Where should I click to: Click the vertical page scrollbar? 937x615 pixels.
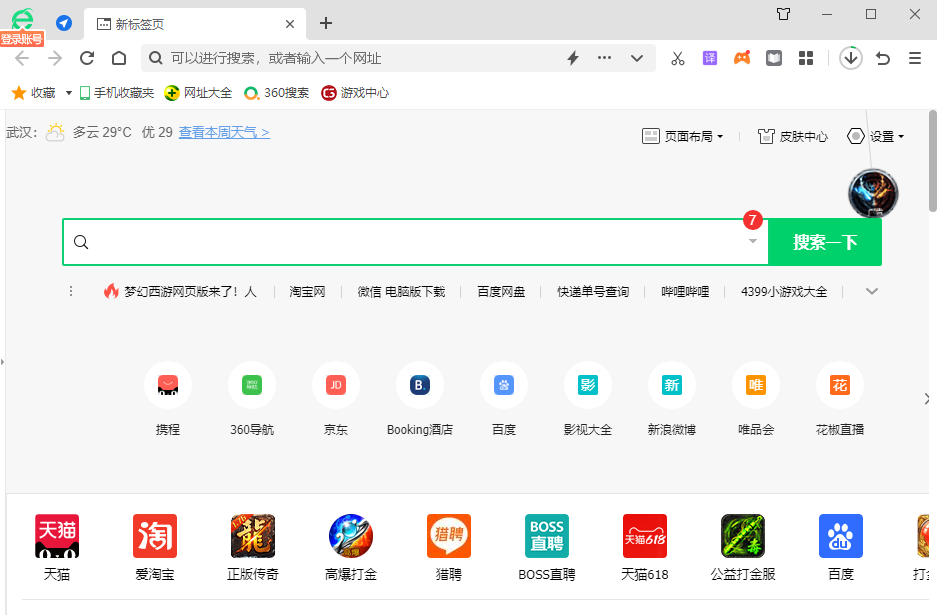click(x=933, y=161)
